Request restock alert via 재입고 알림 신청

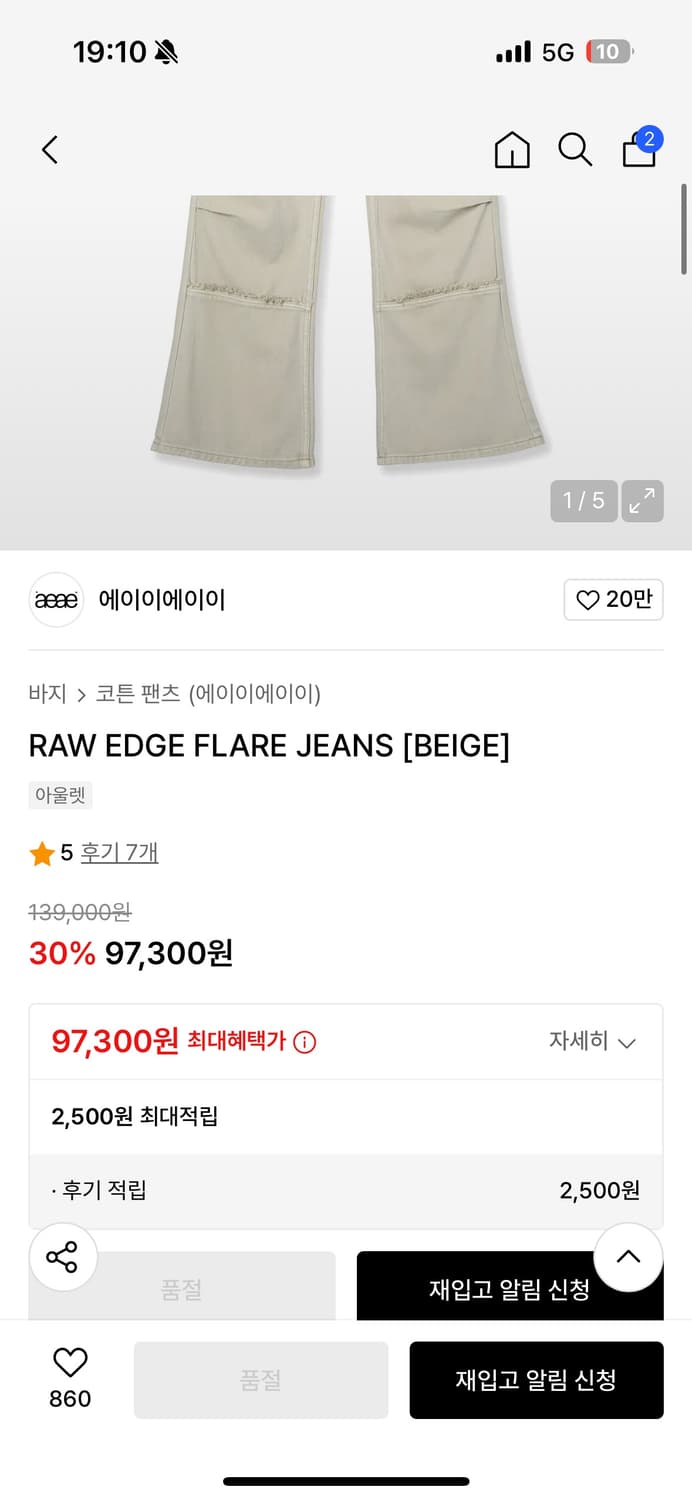536,1380
